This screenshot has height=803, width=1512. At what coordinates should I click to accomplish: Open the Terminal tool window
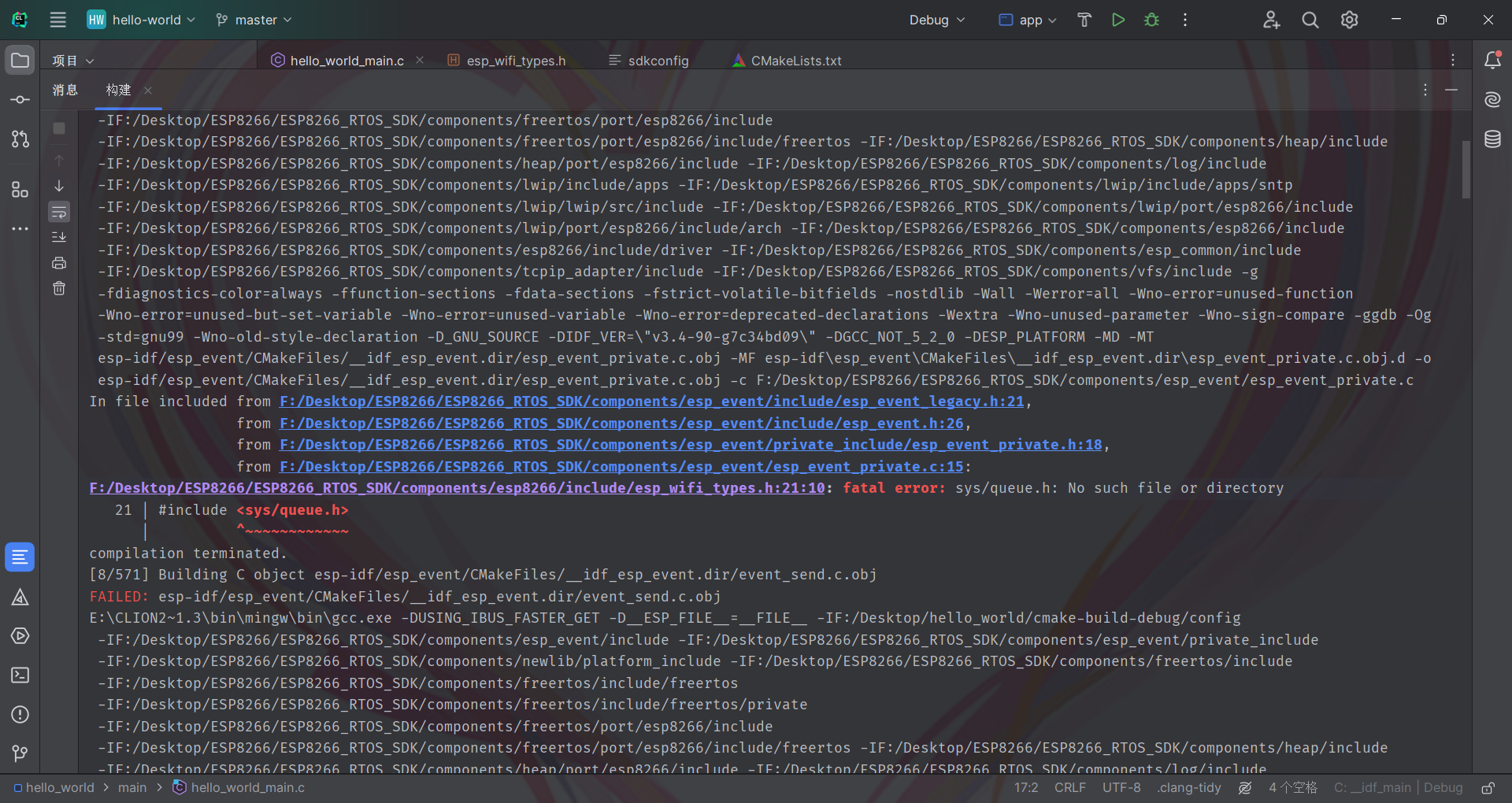20,675
